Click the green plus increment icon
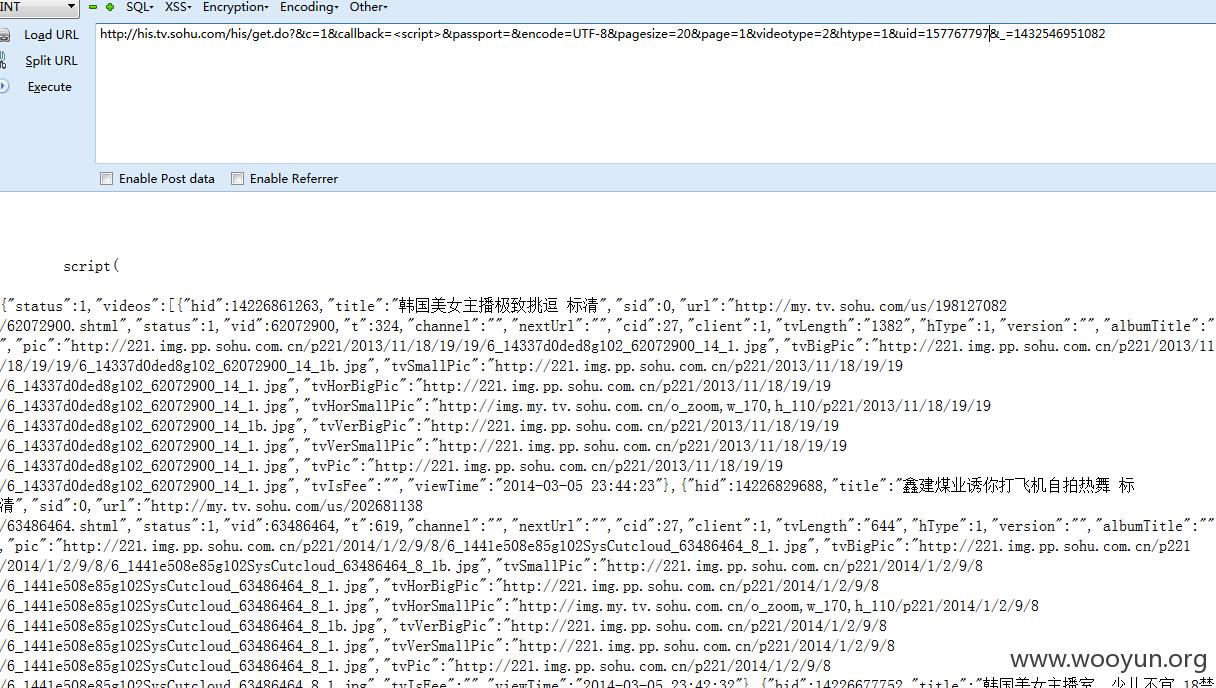The height and width of the screenshot is (688, 1216). [x=110, y=7]
